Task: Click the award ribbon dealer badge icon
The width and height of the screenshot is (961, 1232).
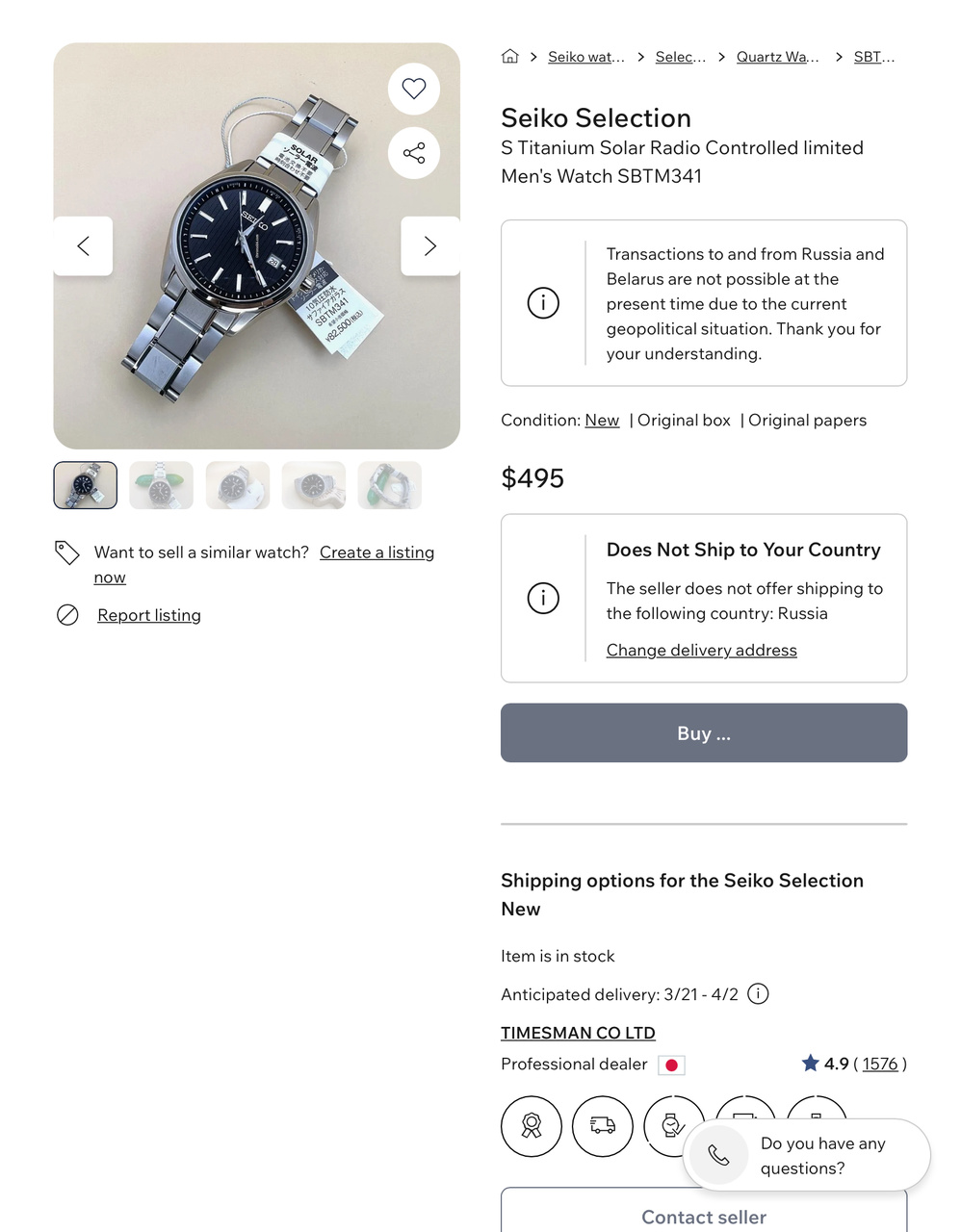Action: 532,1125
